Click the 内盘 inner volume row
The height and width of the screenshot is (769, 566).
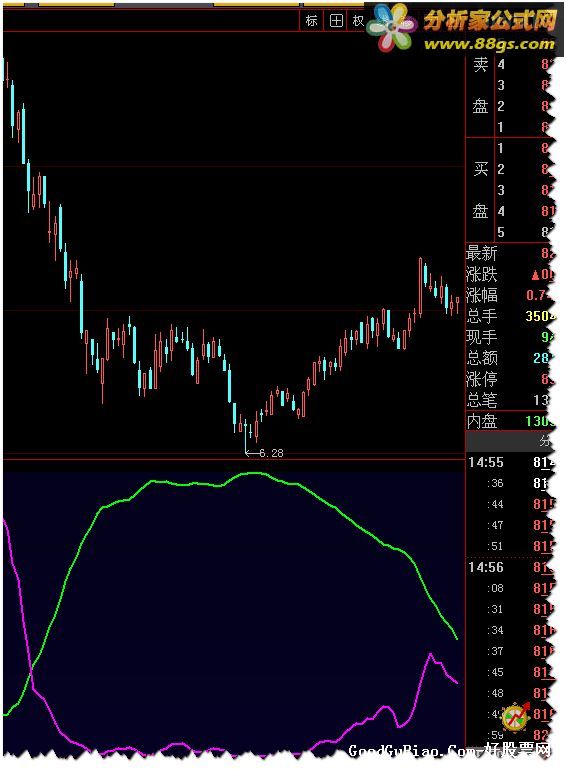pyautogui.click(x=510, y=421)
